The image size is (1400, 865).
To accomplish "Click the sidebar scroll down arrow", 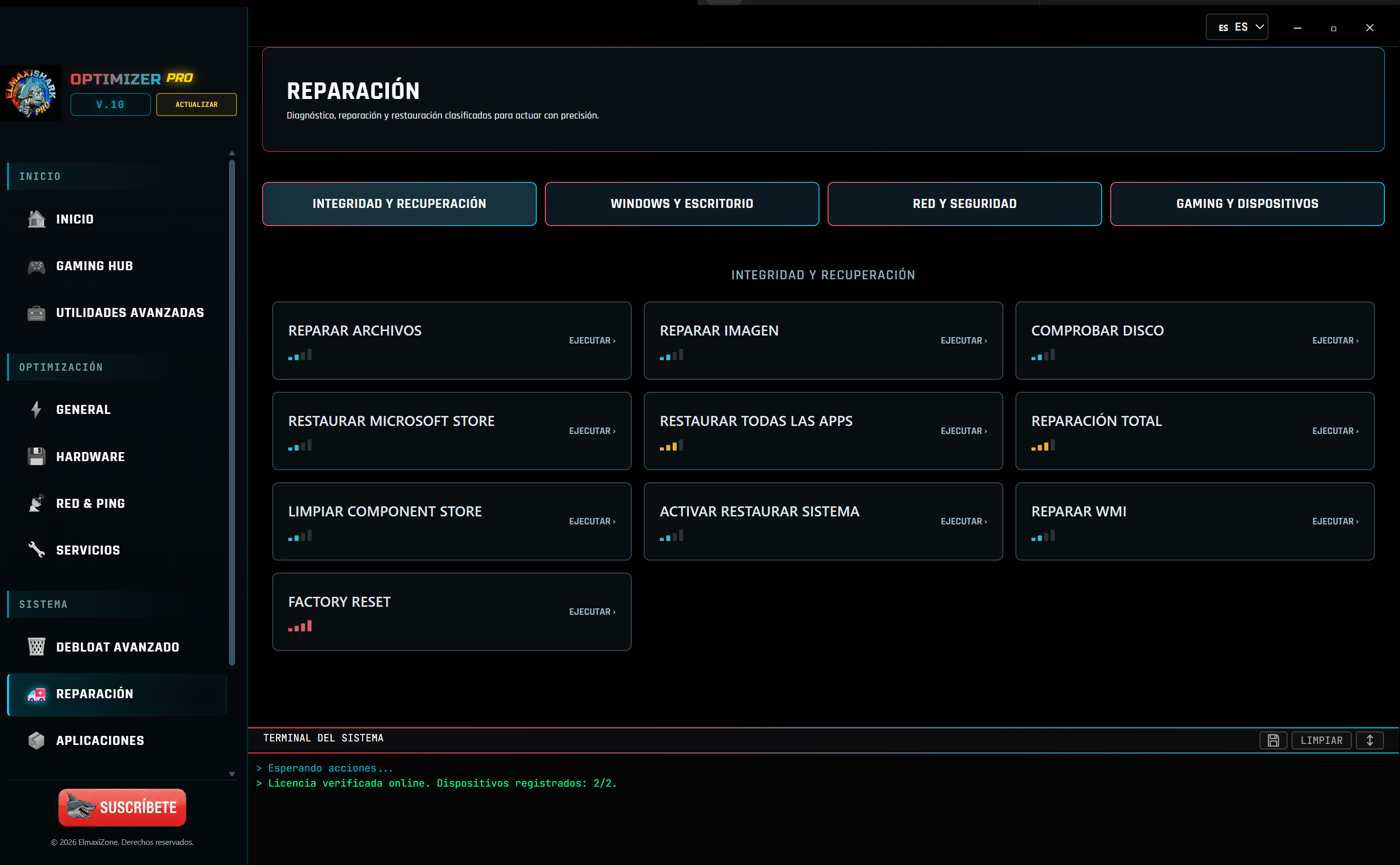I will 231,774.
